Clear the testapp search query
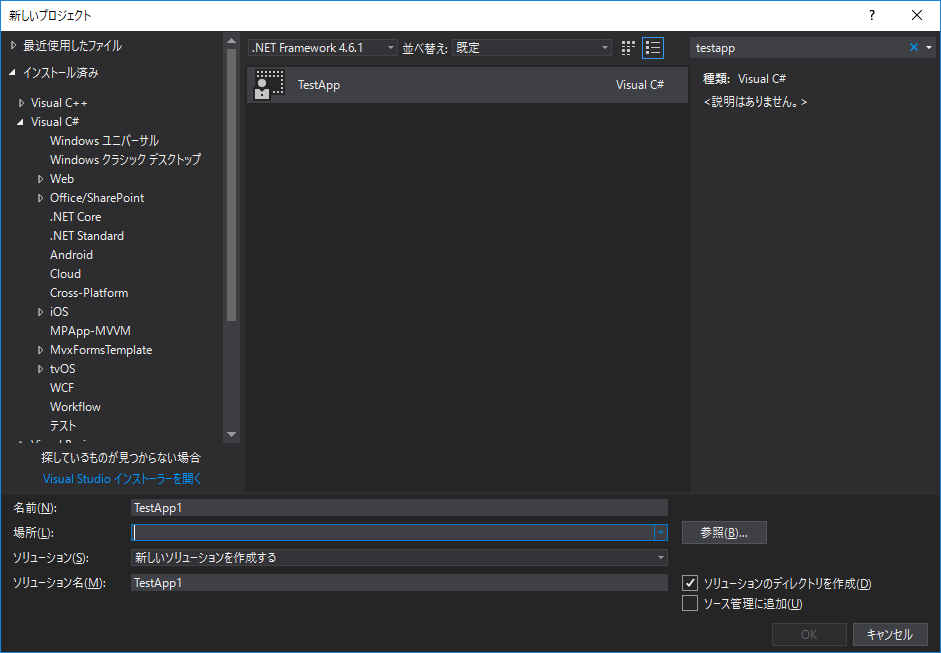This screenshot has height=653, width=941. coord(913,47)
